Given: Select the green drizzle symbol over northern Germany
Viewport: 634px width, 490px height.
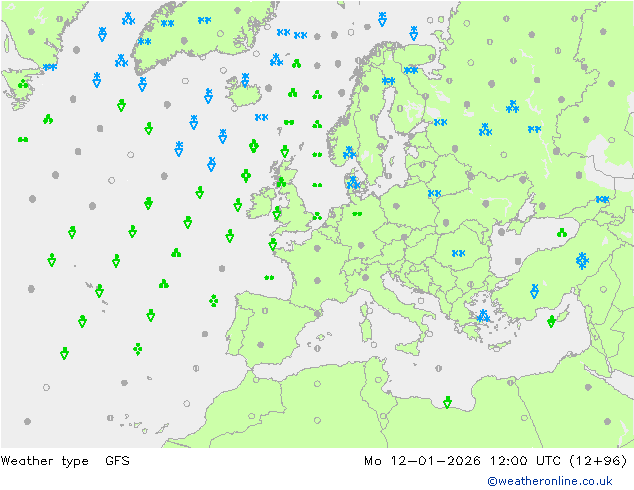Looking at the screenshot, I should (x=357, y=213).
